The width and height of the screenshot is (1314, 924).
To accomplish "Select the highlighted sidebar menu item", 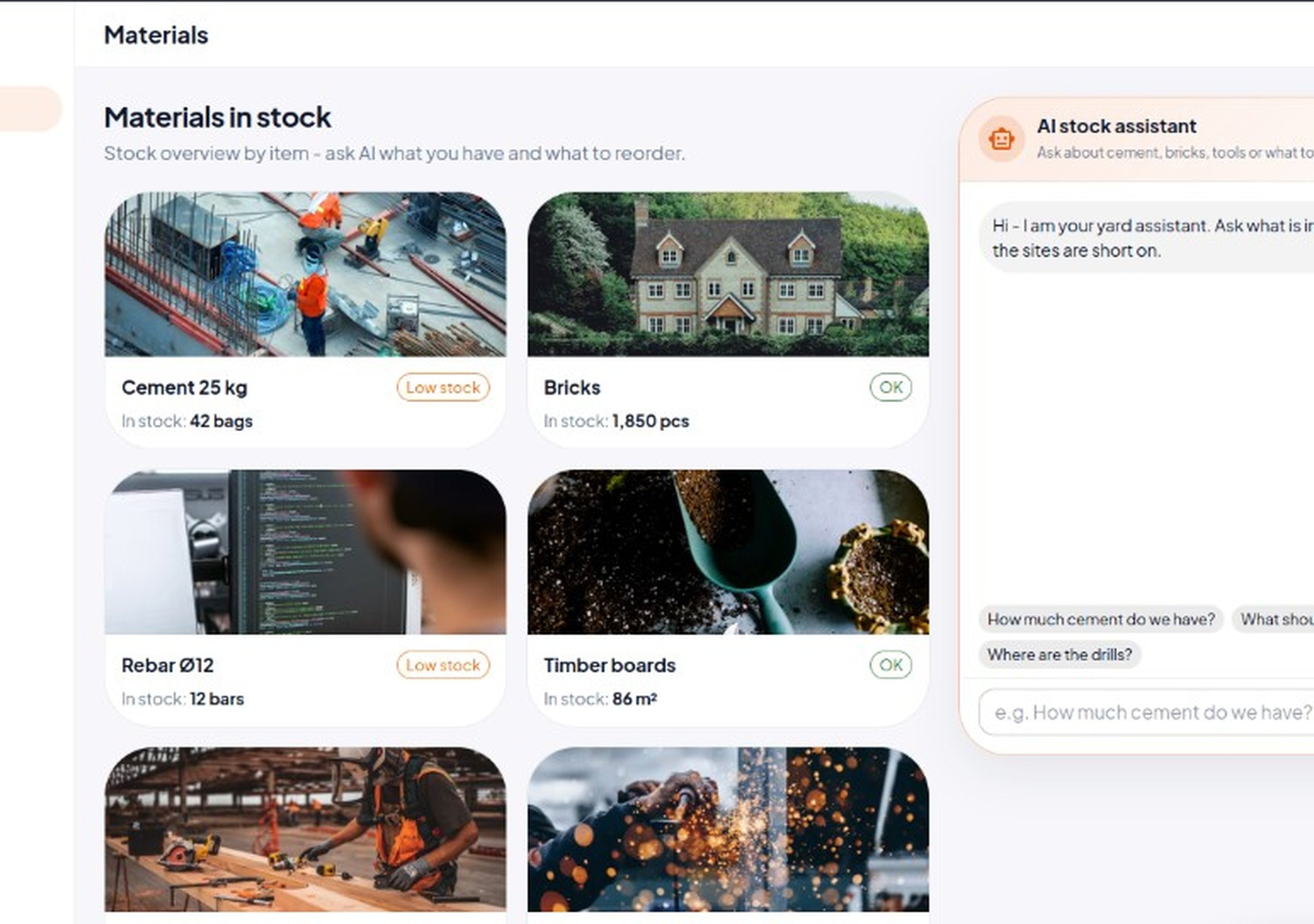I will click(30, 109).
